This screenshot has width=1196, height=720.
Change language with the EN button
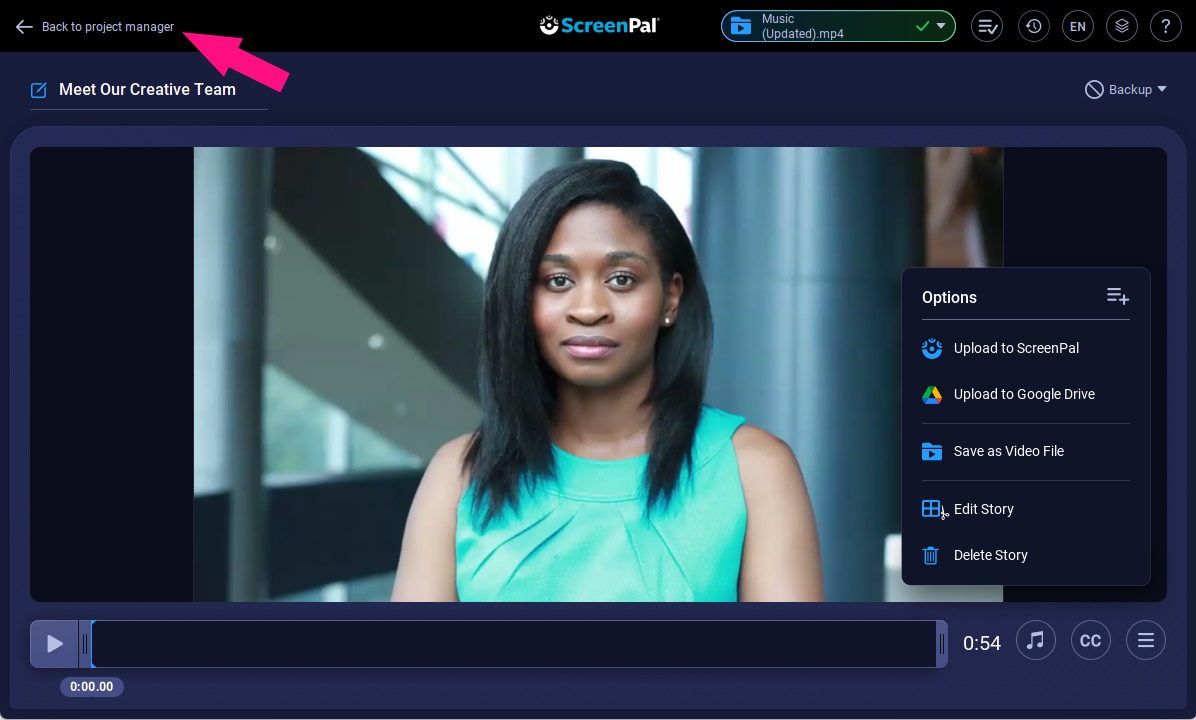pos(1078,26)
